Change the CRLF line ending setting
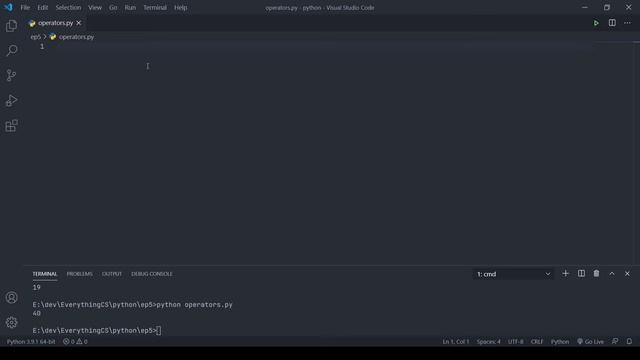Image resolution: width=640 pixels, height=360 pixels. tap(537, 342)
